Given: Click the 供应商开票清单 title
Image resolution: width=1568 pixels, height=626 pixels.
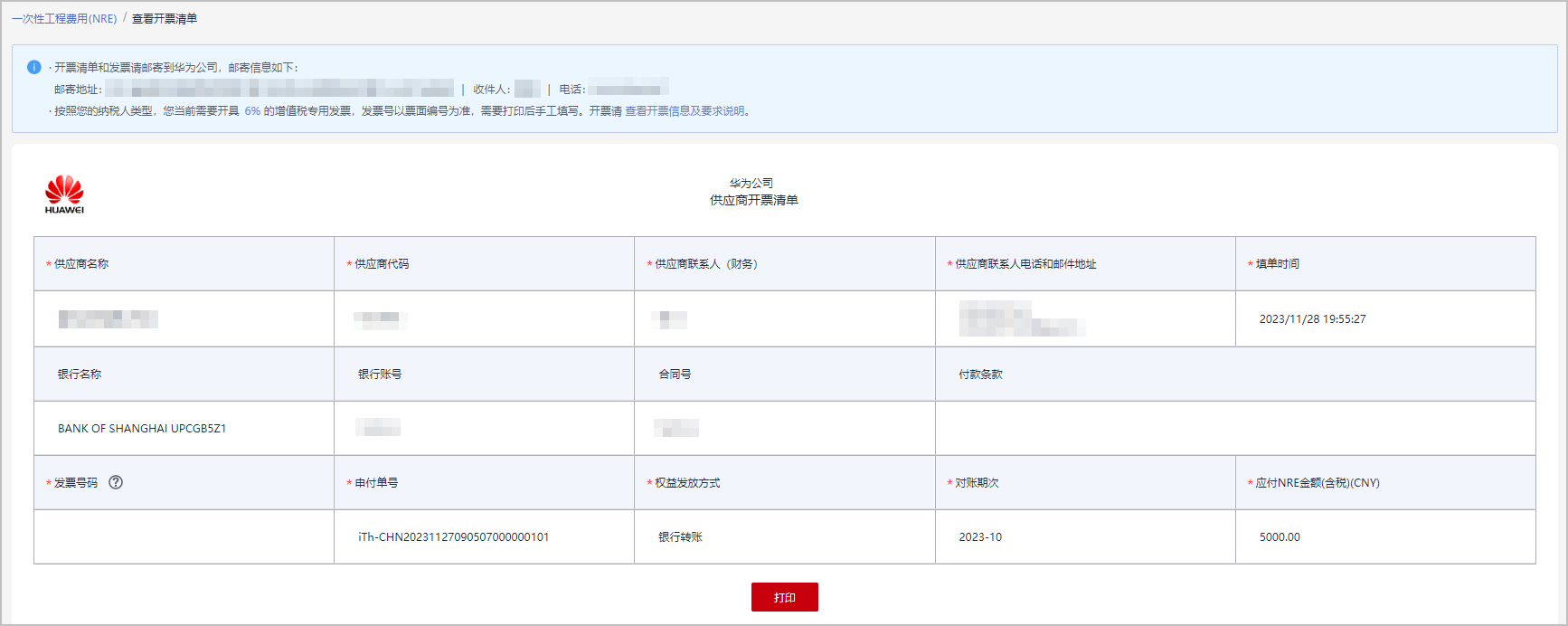Looking at the screenshot, I should (x=753, y=200).
